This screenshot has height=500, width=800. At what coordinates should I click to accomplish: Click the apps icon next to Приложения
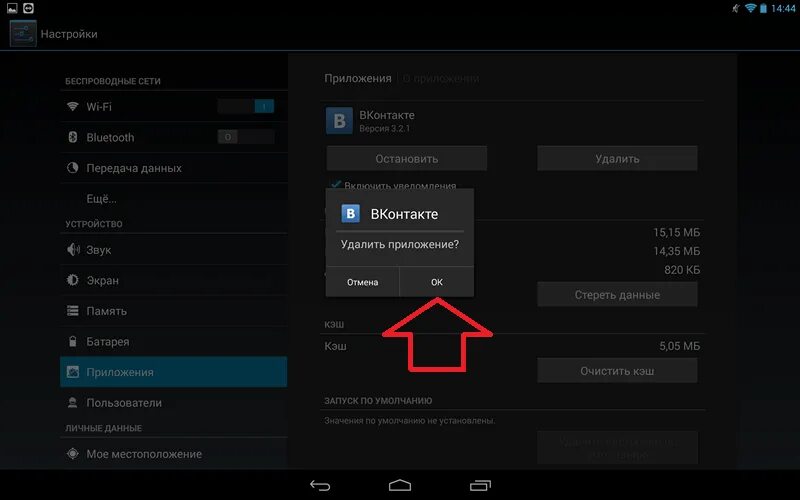point(72,372)
